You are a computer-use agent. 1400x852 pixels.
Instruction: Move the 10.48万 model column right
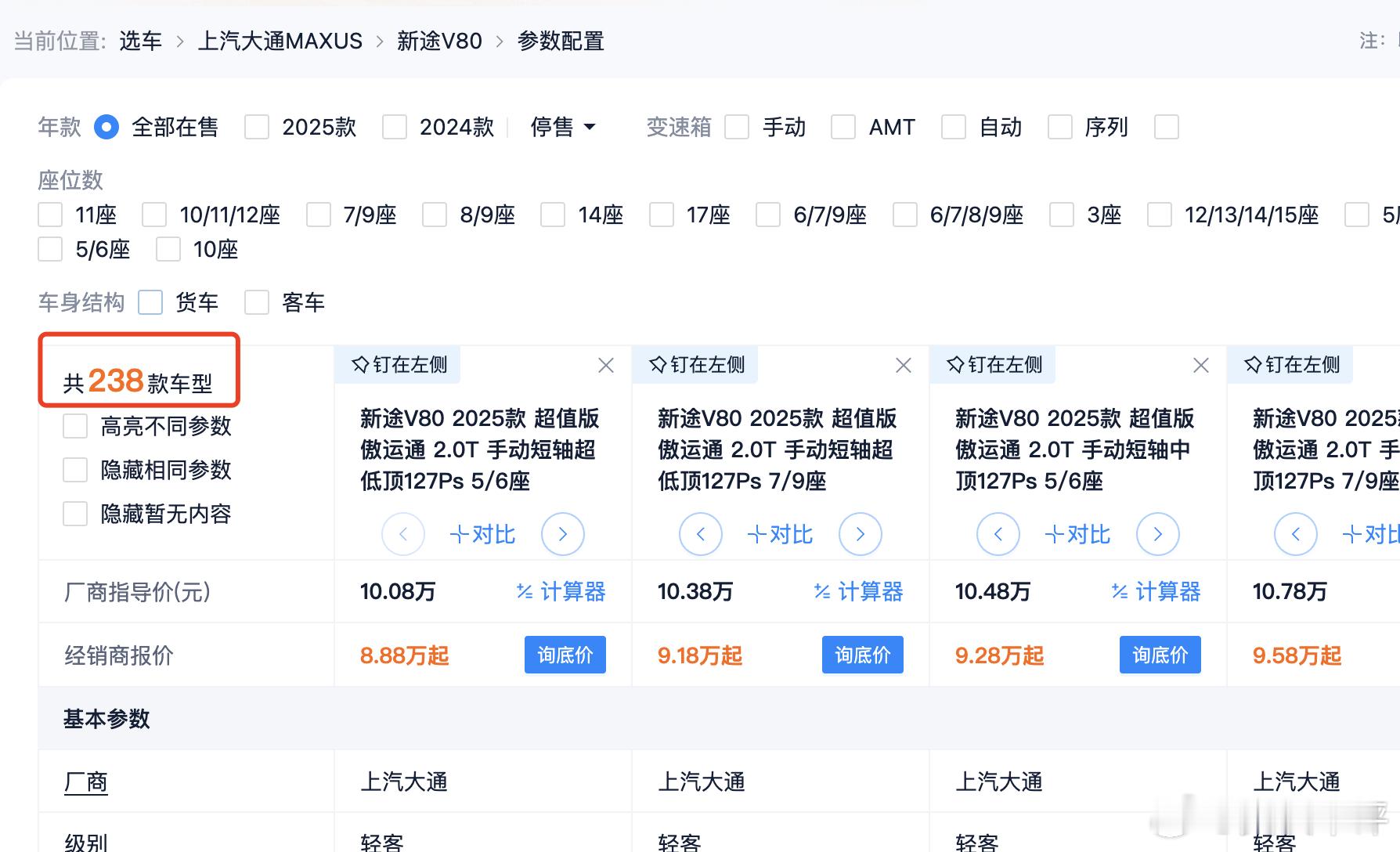(1158, 534)
